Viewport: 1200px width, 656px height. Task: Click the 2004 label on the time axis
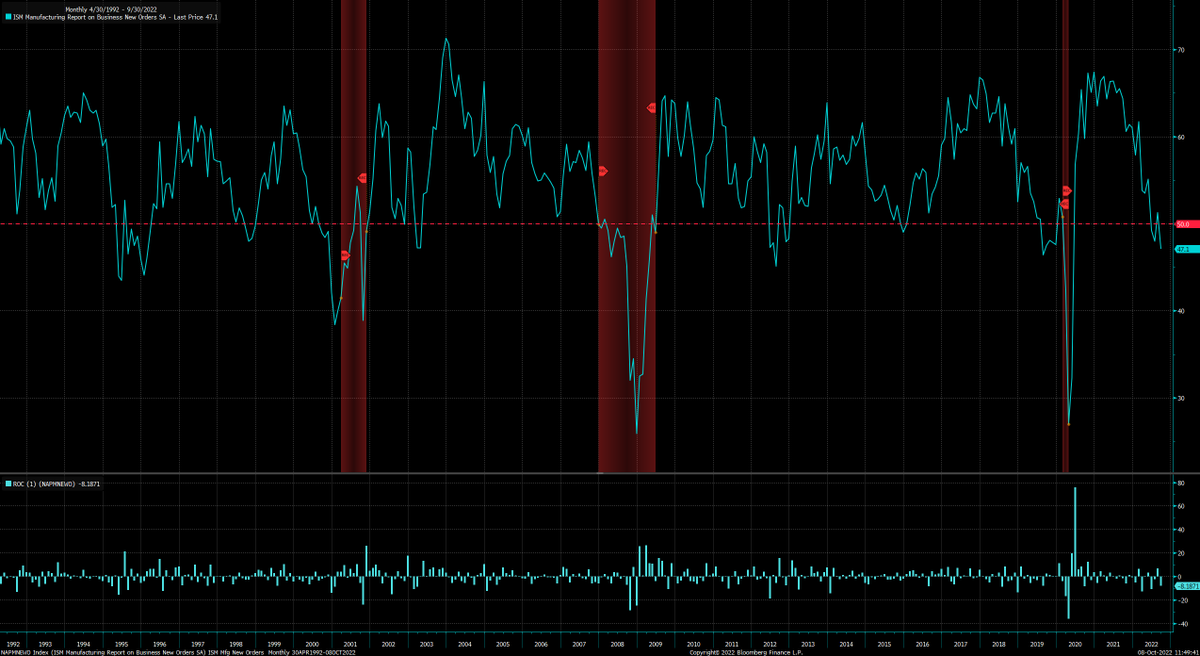tap(464, 644)
